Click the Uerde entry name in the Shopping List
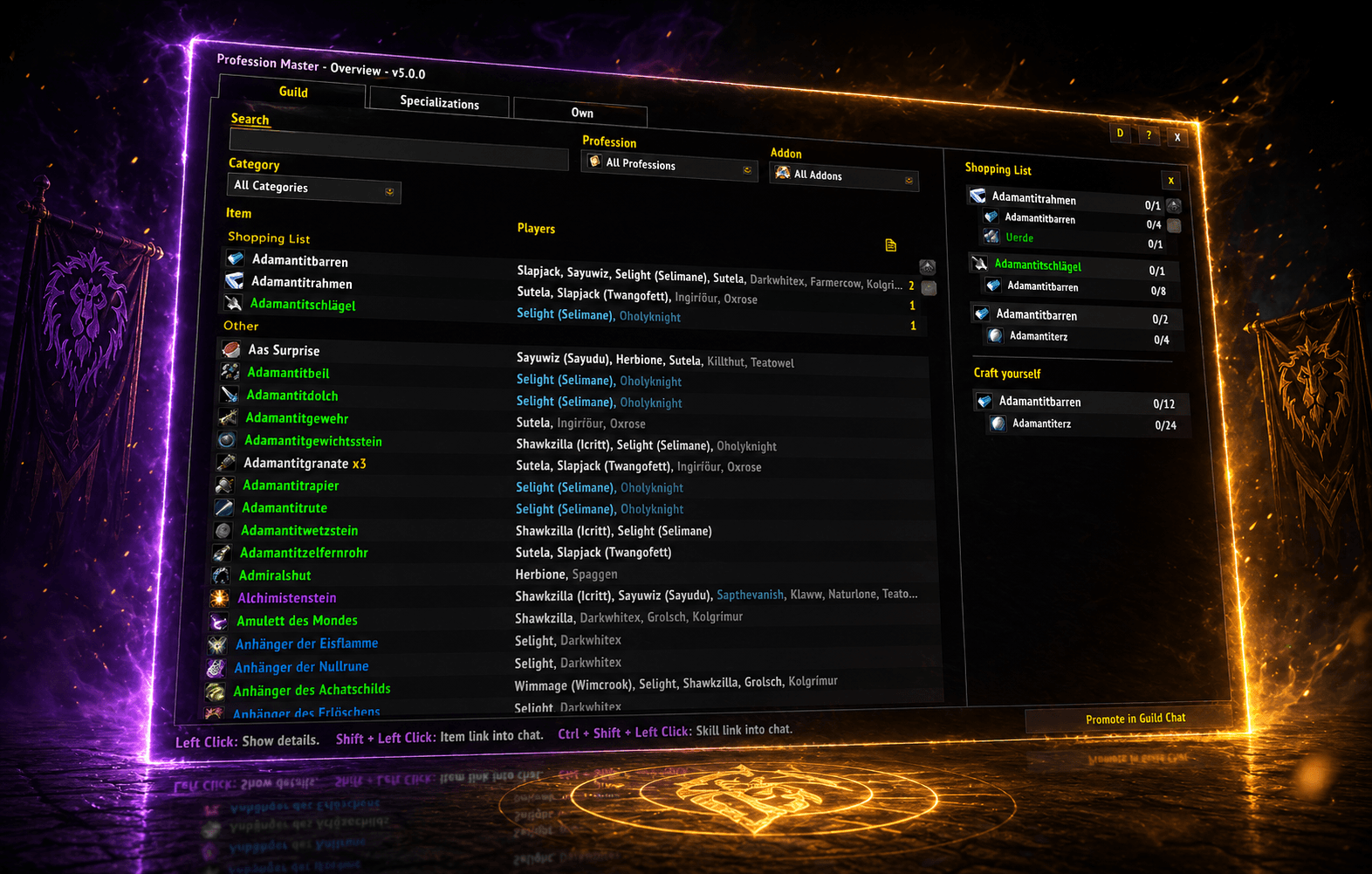This screenshot has width=1372, height=874. (1019, 237)
